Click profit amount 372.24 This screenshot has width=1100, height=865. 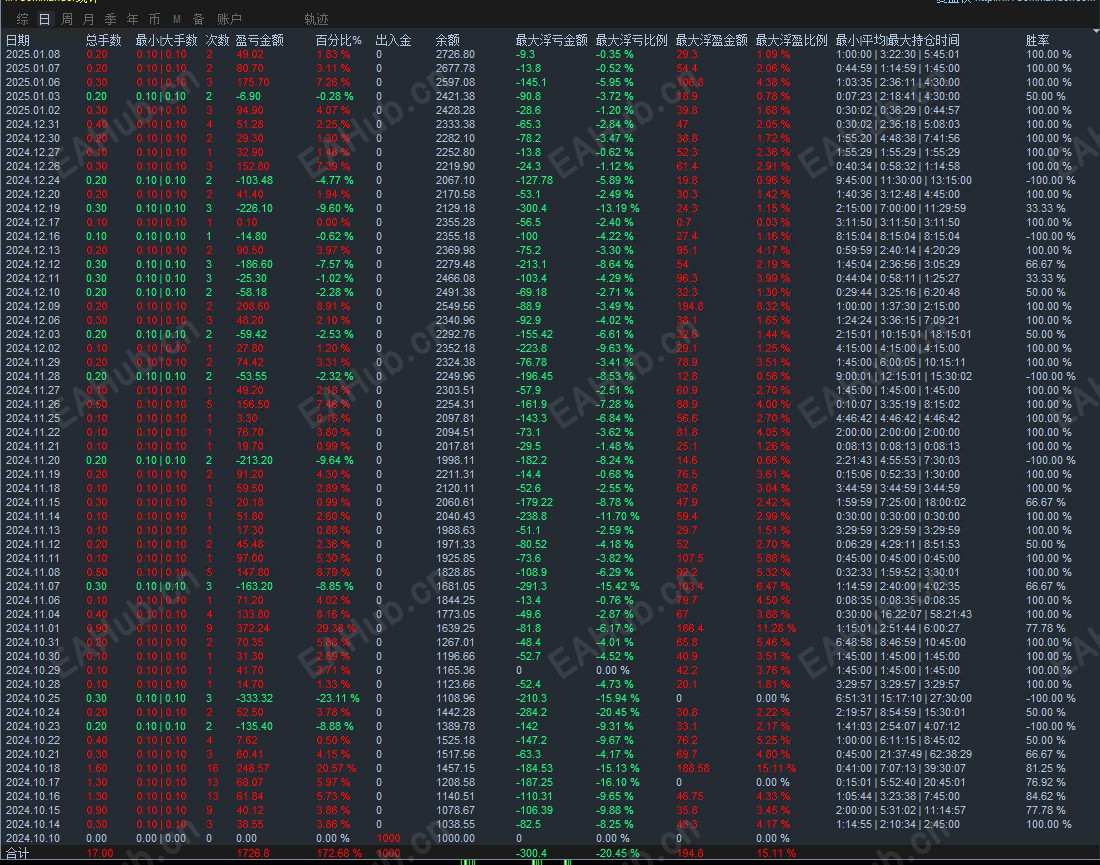tap(253, 628)
